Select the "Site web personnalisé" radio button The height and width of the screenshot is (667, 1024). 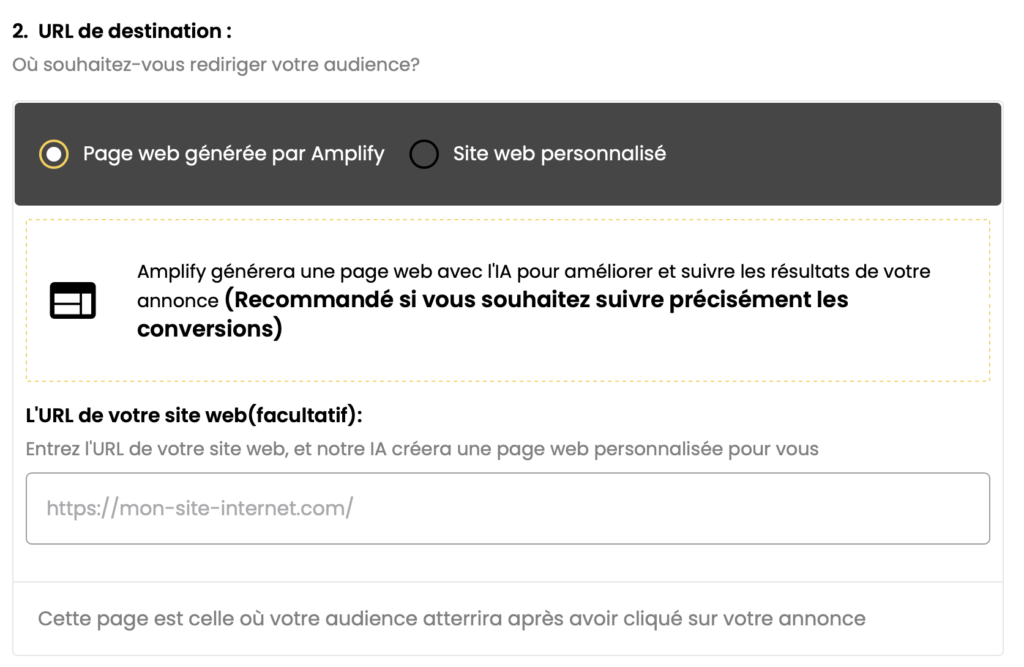pos(424,154)
